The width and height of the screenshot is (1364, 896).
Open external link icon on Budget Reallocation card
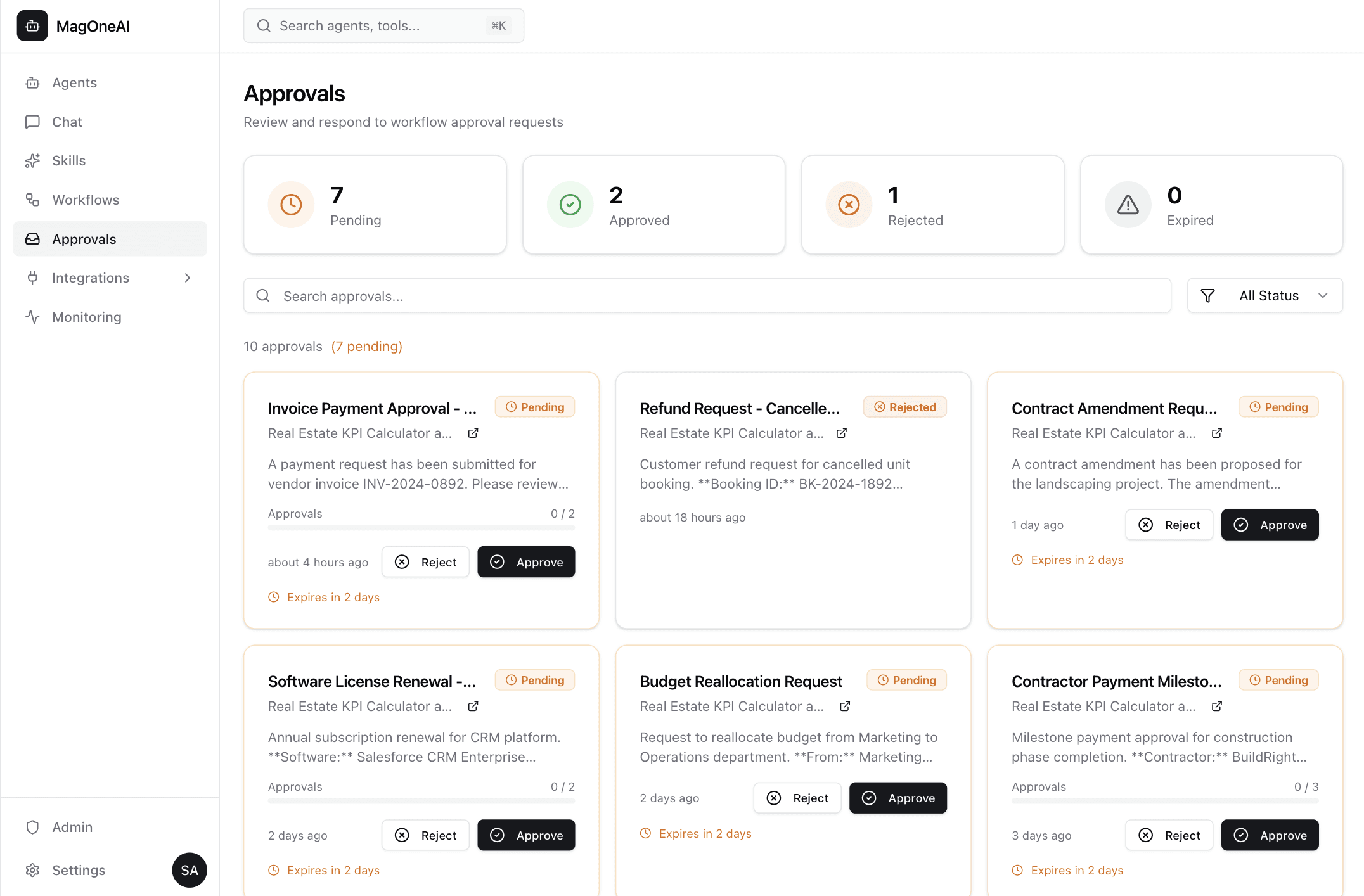(x=845, y=707)
